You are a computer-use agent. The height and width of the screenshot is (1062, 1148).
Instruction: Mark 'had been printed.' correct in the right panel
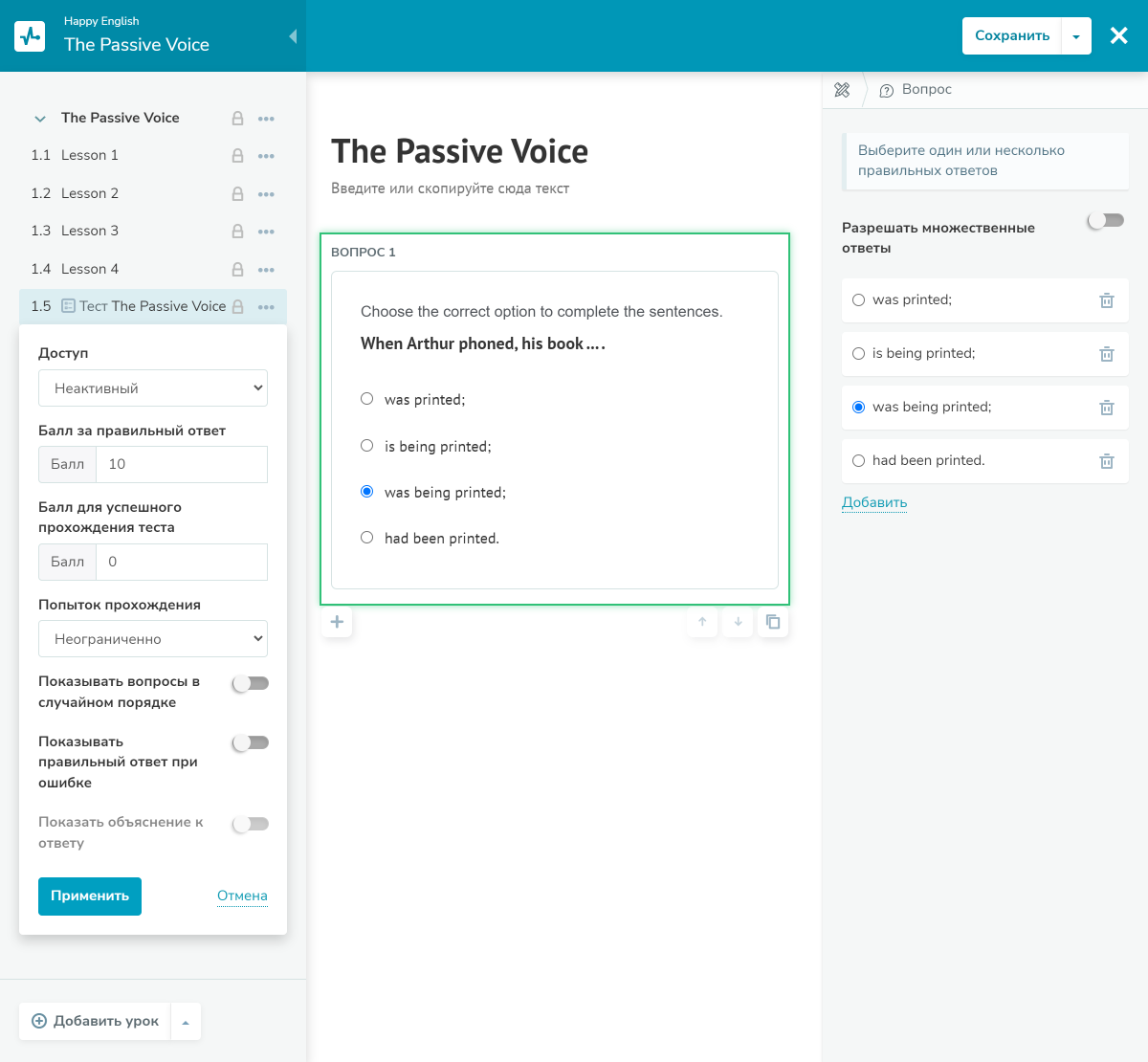(x=858, y=460)
